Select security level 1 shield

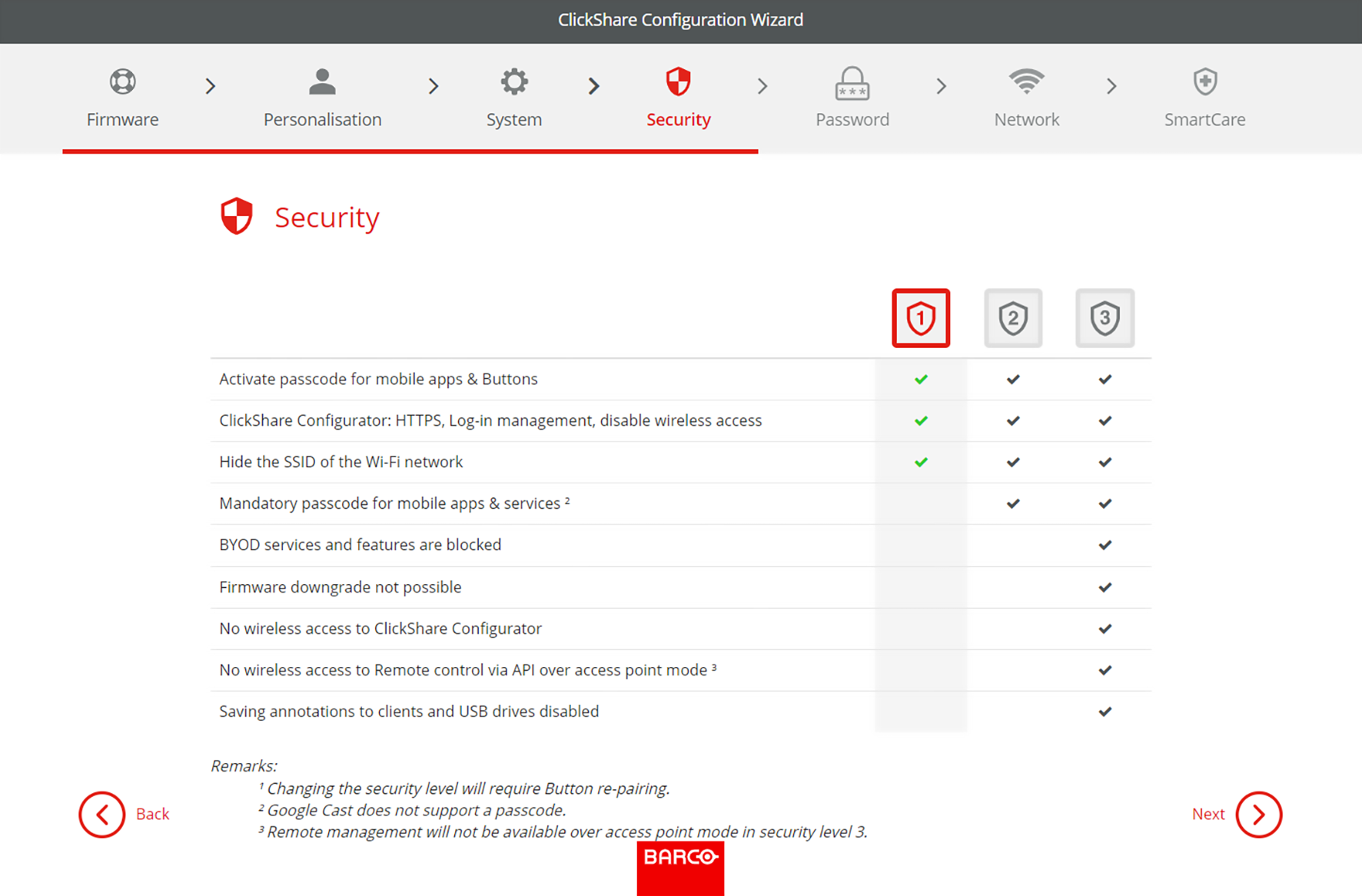coord(921,318)
